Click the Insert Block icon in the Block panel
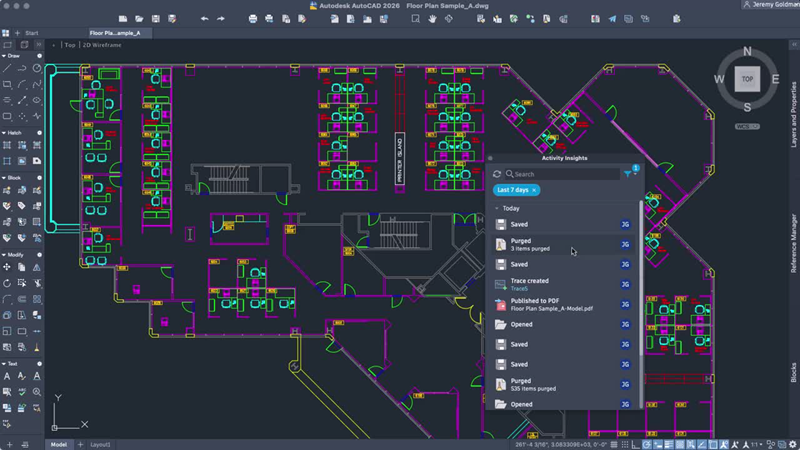The width and height of the screenshot is (800, 450). (x=7, y=190)
